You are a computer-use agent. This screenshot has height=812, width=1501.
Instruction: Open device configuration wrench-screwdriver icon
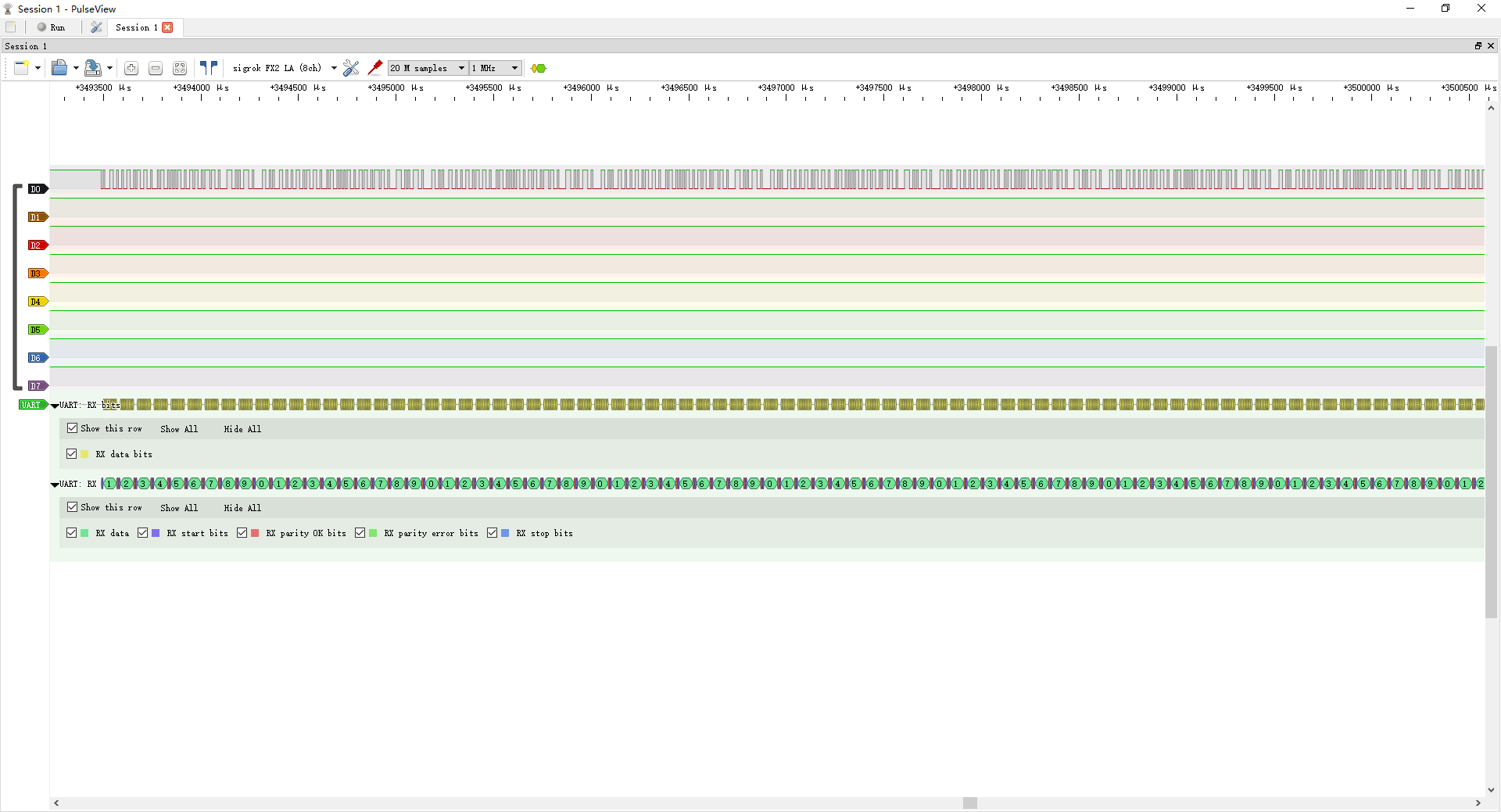pos(351,69)
